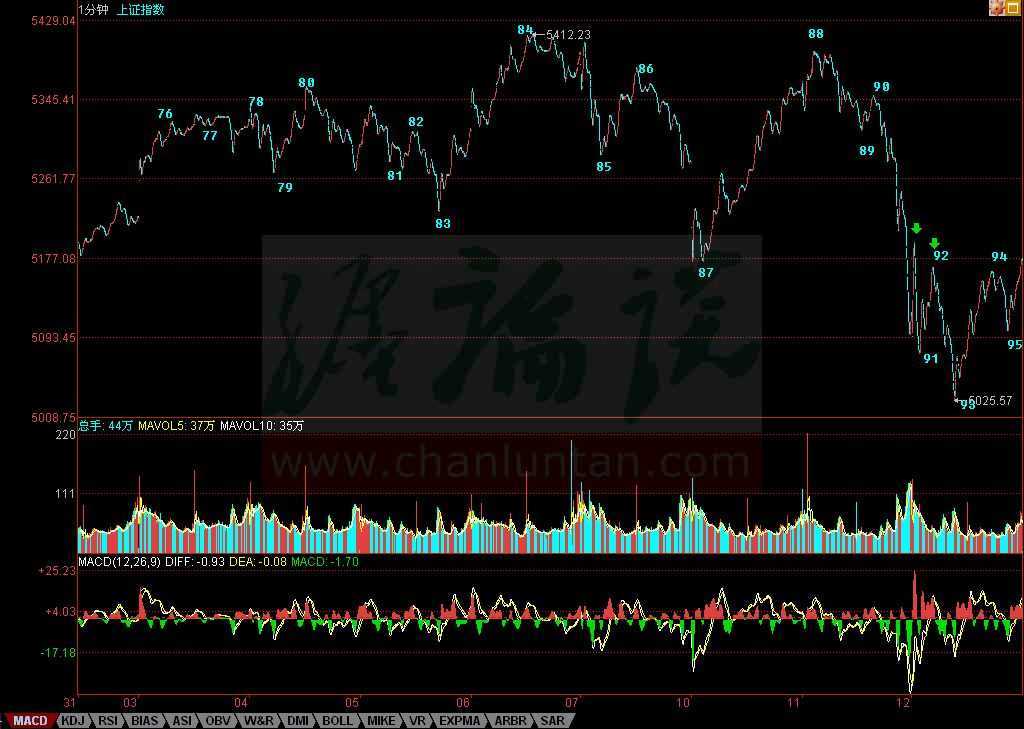1024x729 pixels.
Task: Switch to the EXPMA indicator tab
Action: [459, 720]
